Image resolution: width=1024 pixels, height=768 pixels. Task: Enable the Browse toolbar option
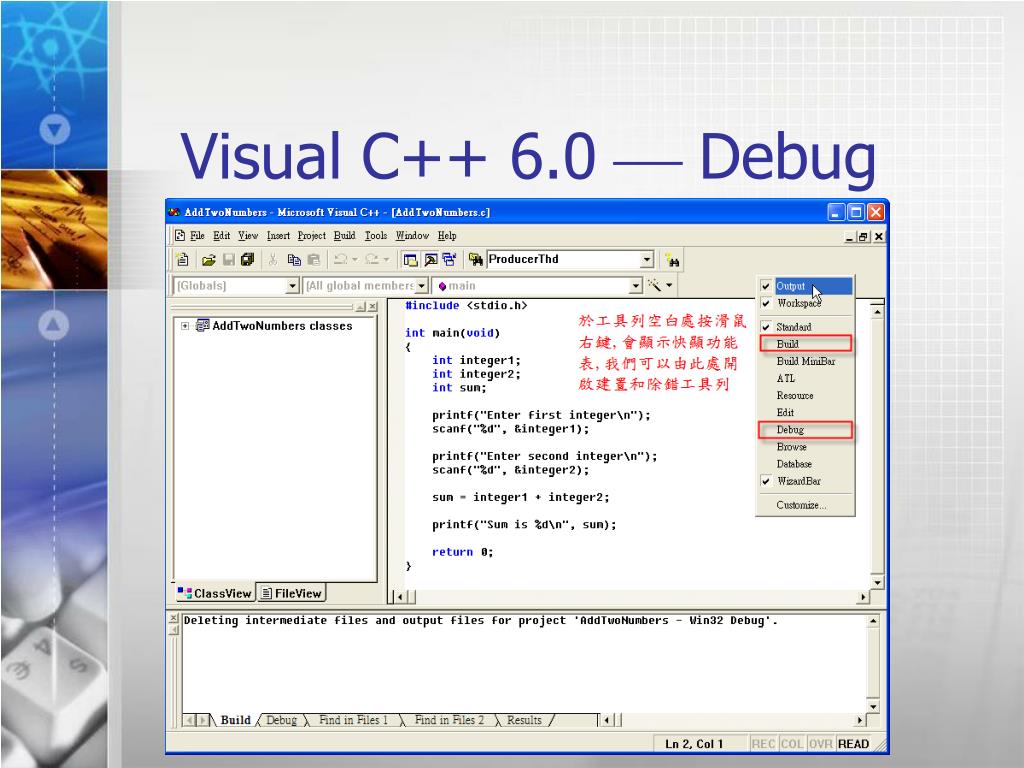[x=805, y=447]
